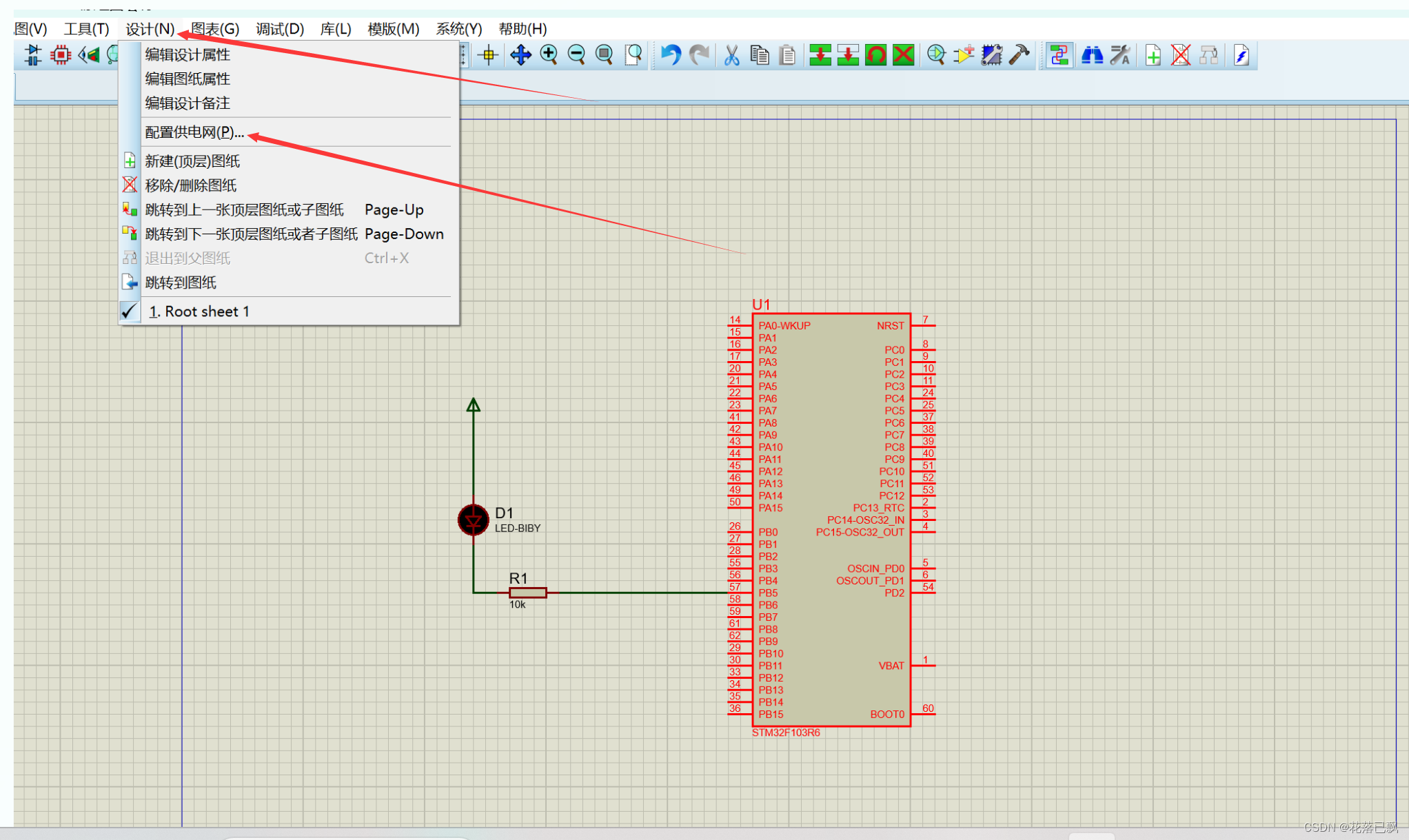Click the Zoom Out magnifier icon

576,55
